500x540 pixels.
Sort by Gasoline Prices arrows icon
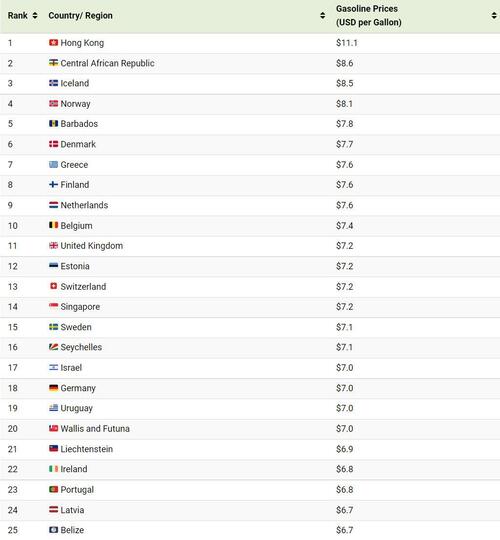tap(494, 15)
